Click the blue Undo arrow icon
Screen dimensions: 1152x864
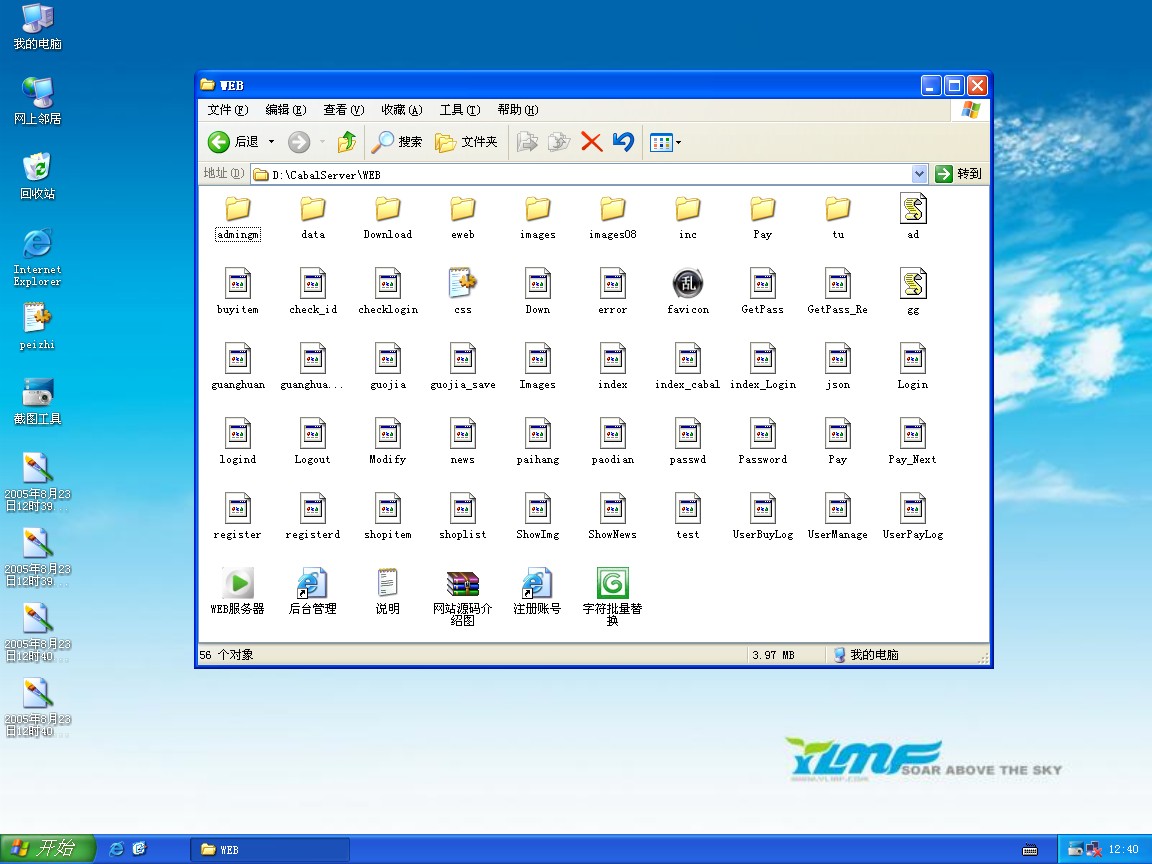[x=623, y=142]
